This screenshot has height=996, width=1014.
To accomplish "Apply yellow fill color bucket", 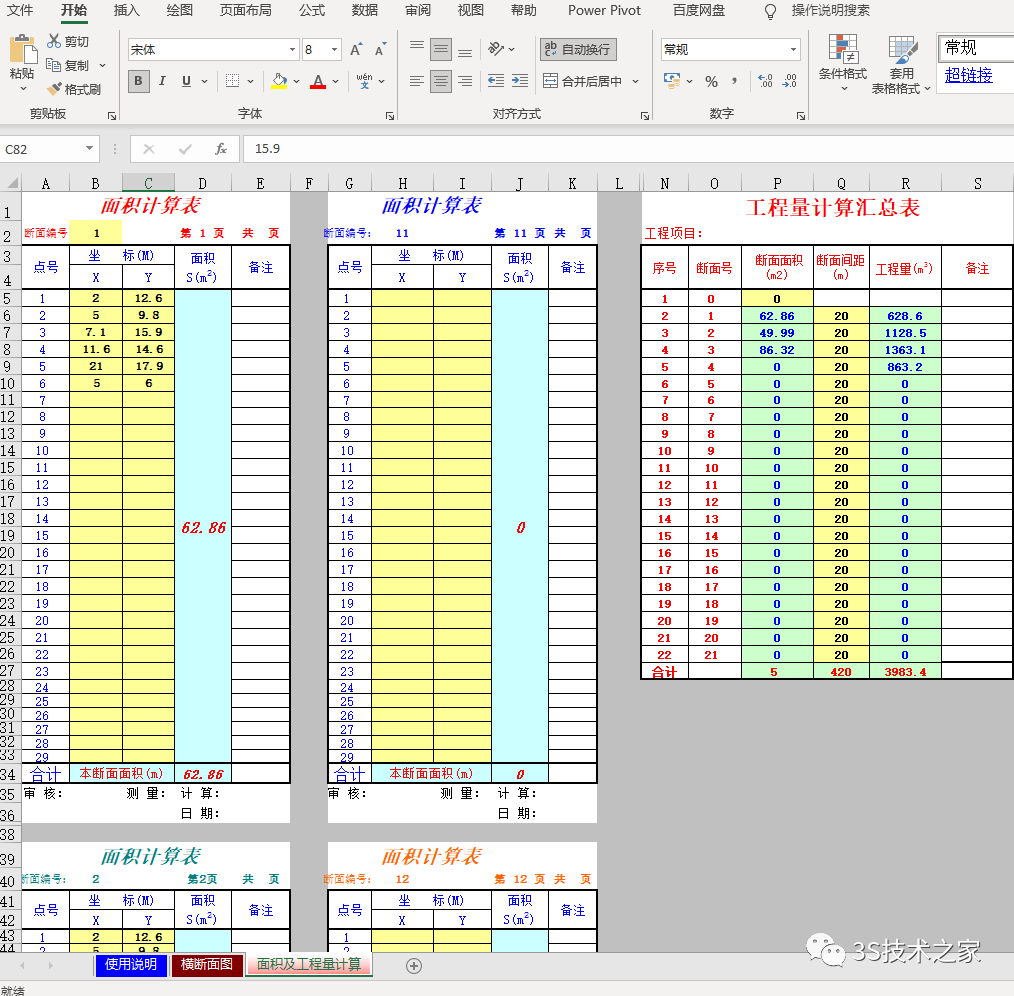I will (279, 81).
